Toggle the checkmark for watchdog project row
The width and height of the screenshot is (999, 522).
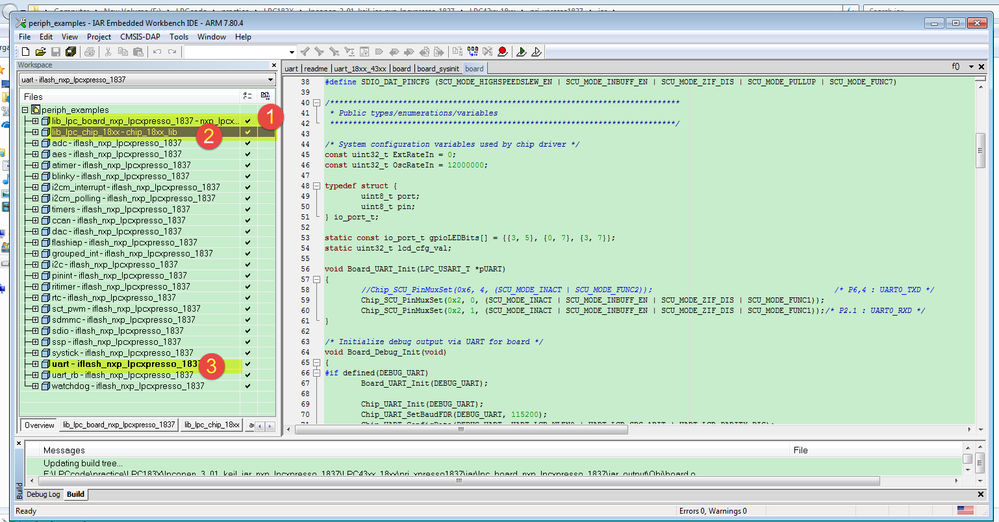[x=247, y=386]
